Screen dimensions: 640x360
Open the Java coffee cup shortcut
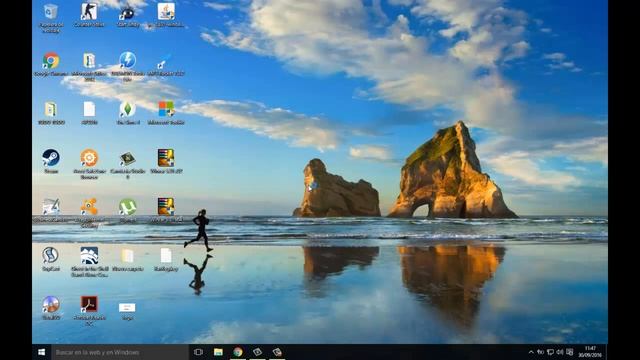(x=166, y=12)
